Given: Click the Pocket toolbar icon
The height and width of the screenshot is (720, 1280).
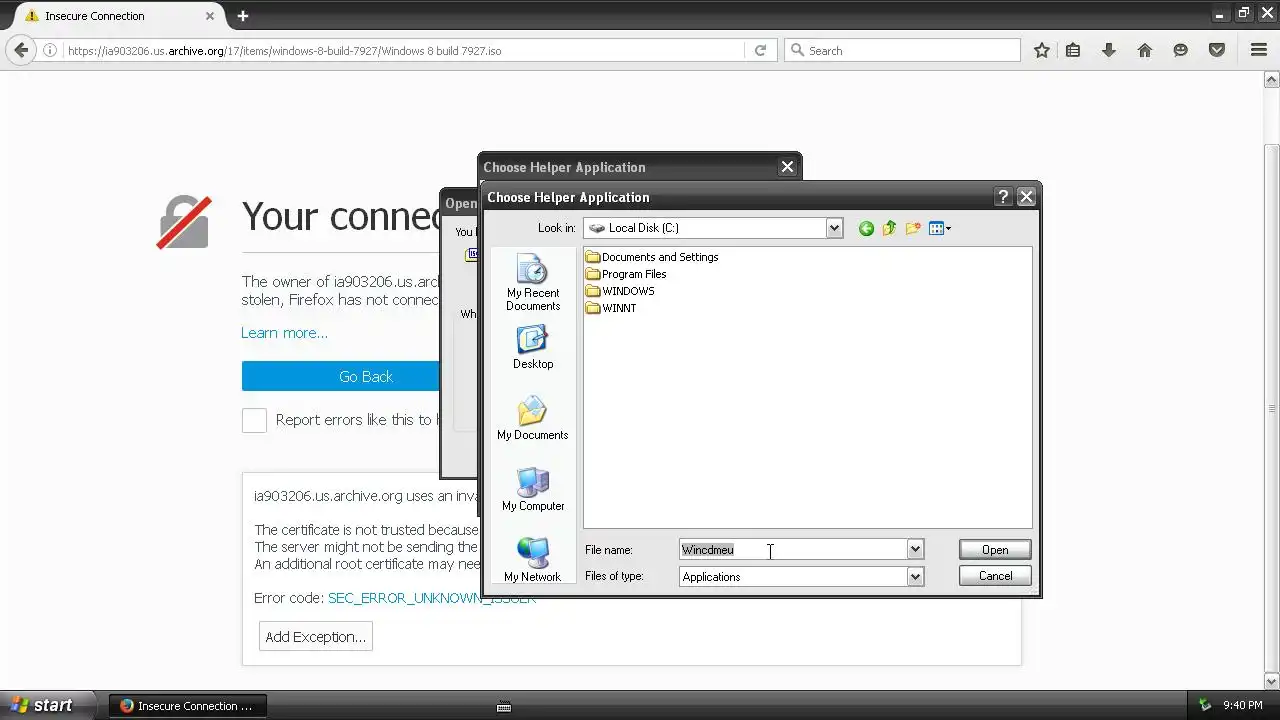Looking at the screenshot, I should pyautogui.click(x=1217, y=50).
